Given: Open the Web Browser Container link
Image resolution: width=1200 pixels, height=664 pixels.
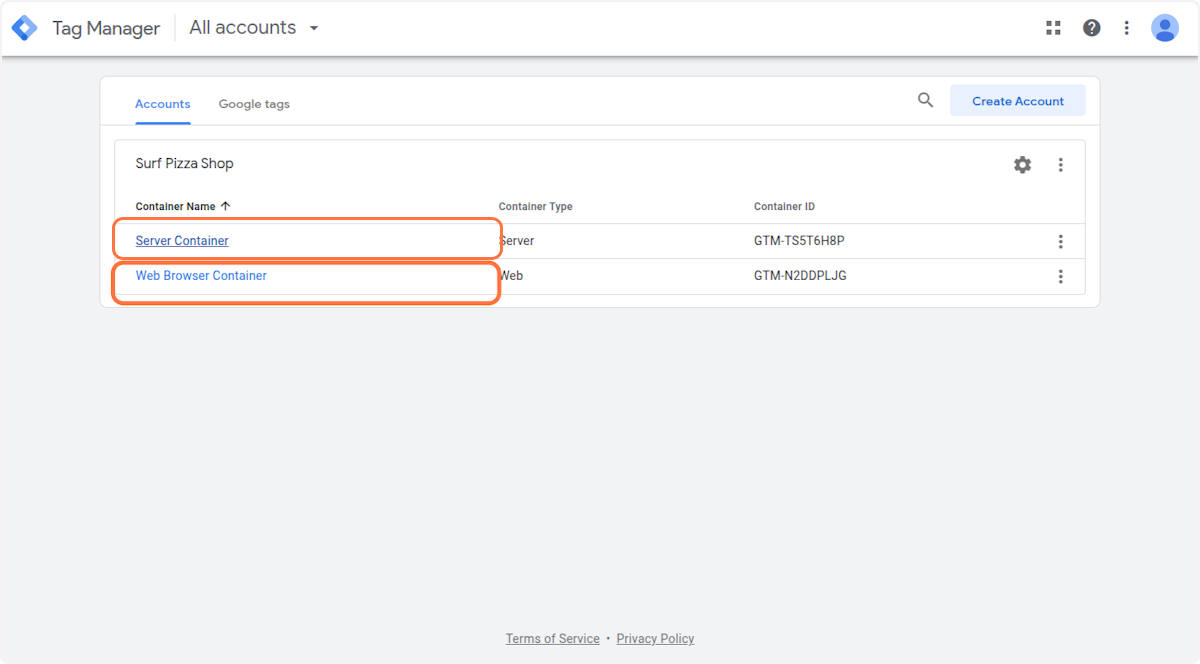Looking at the screenshot, I should [201, 276].
